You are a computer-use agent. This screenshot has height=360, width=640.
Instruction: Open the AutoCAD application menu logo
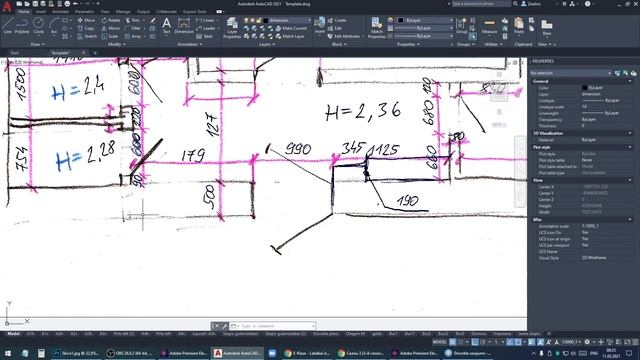click(7, 7)
